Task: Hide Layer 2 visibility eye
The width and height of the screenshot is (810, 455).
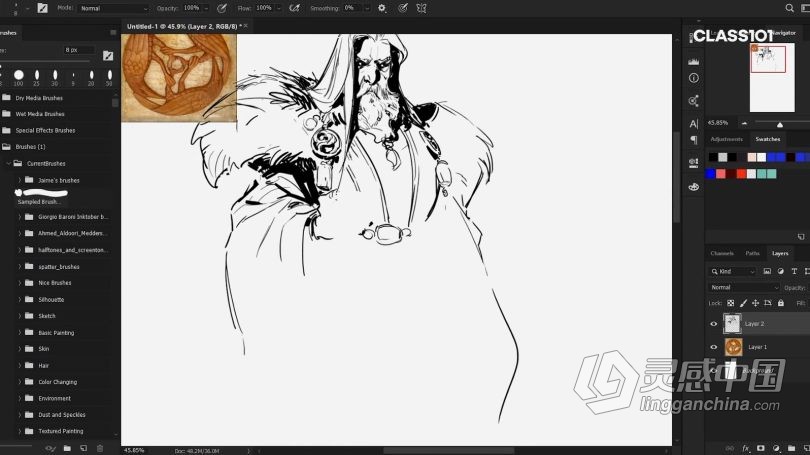Action: 714,324
